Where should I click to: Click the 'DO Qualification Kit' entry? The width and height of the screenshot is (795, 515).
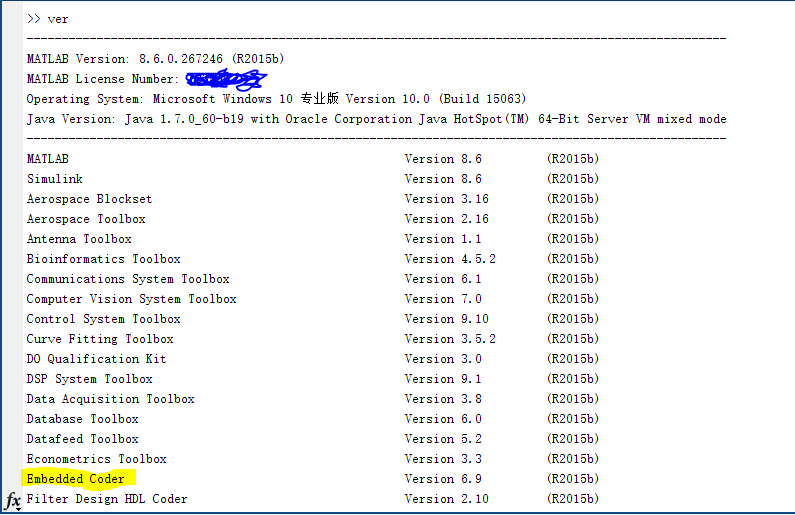(96, 359)
